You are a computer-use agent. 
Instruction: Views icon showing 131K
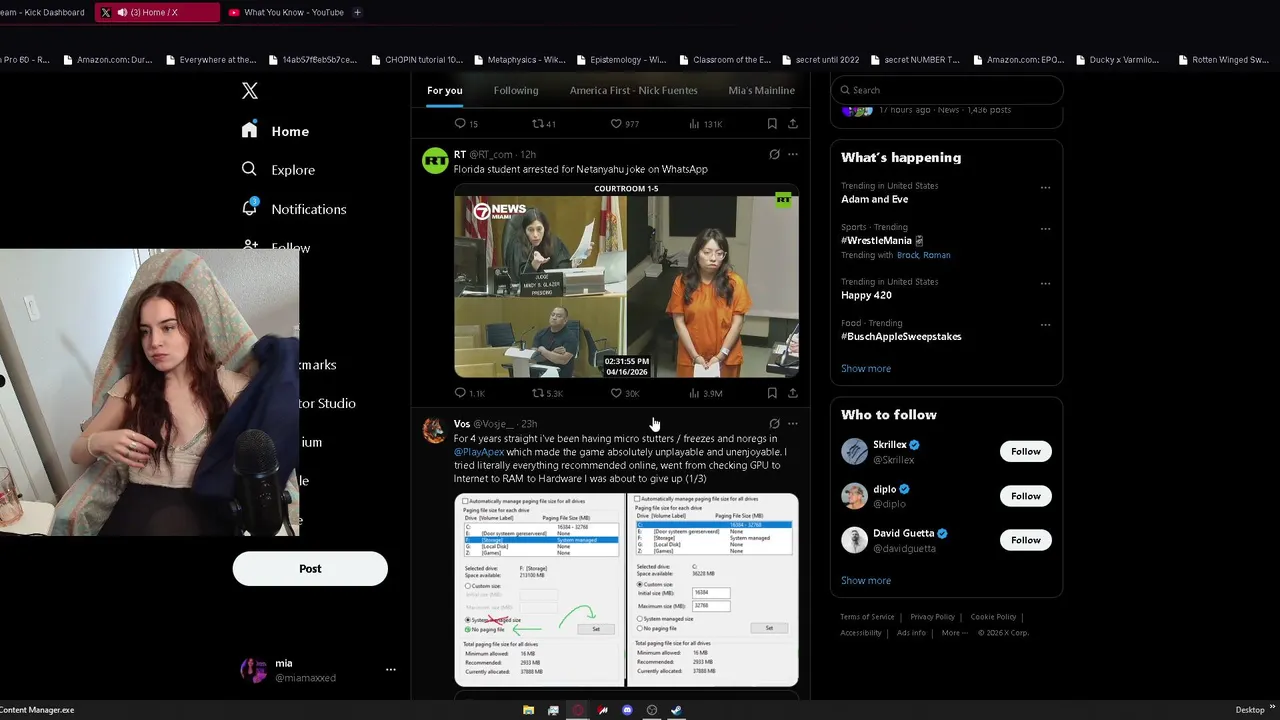(x=694, y=123)
